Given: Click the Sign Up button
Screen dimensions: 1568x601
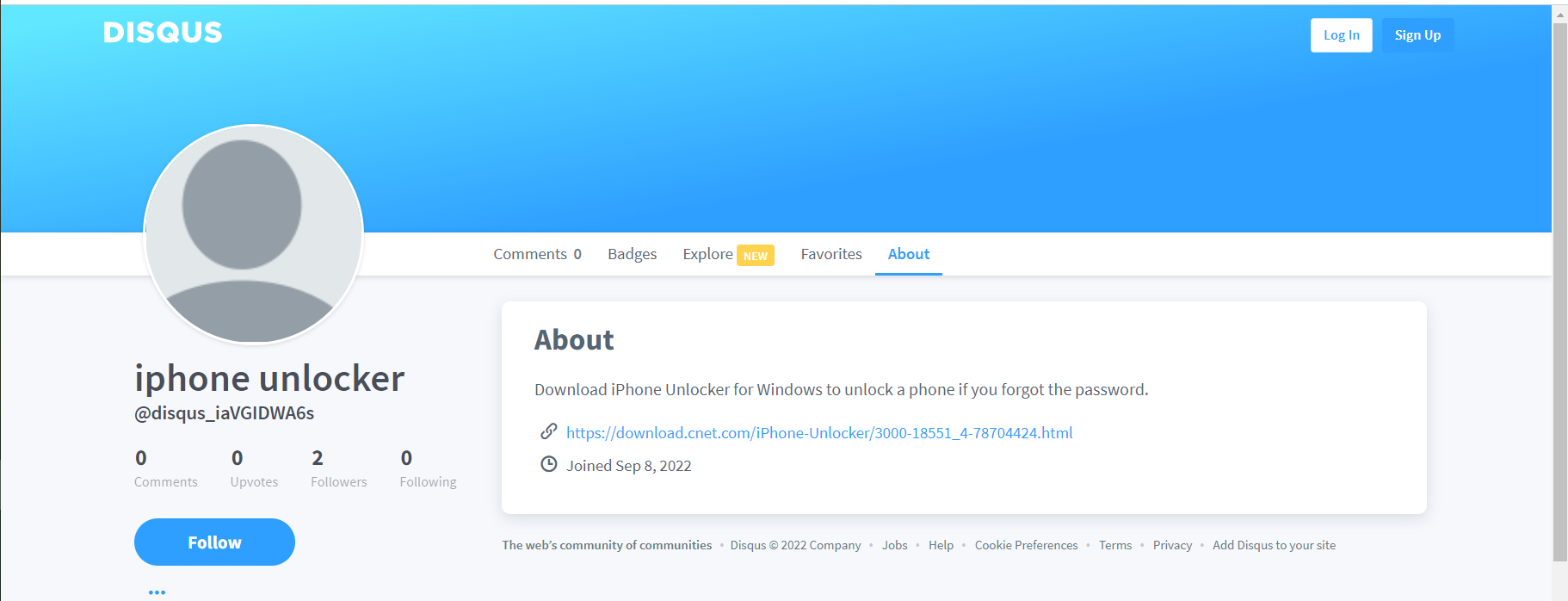Looking at the screenshot, I should (x=1417, y=35).
